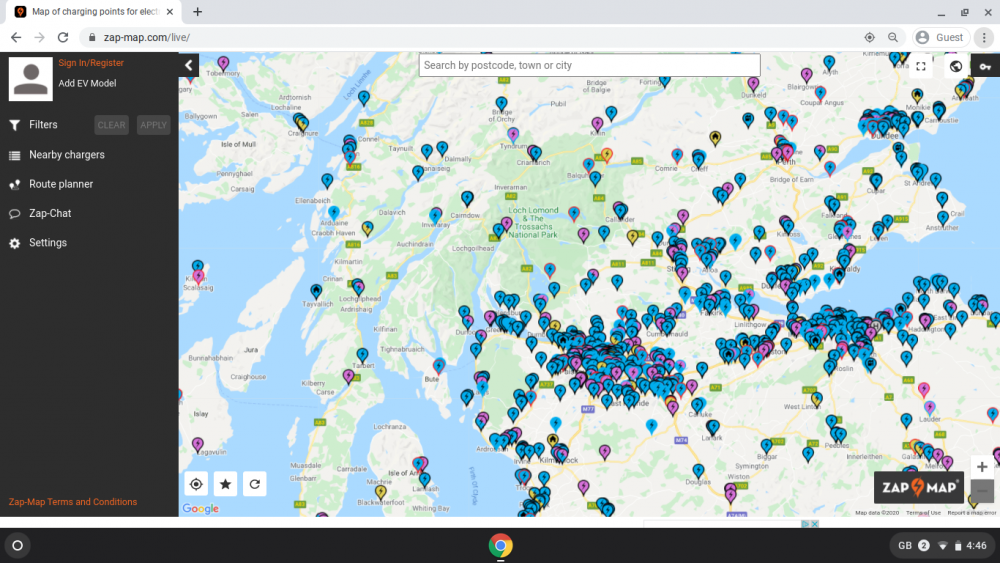
Task: Click the Zap-Chat speech bubble icon
Action: pyautogui.click(x=14, y=214)
